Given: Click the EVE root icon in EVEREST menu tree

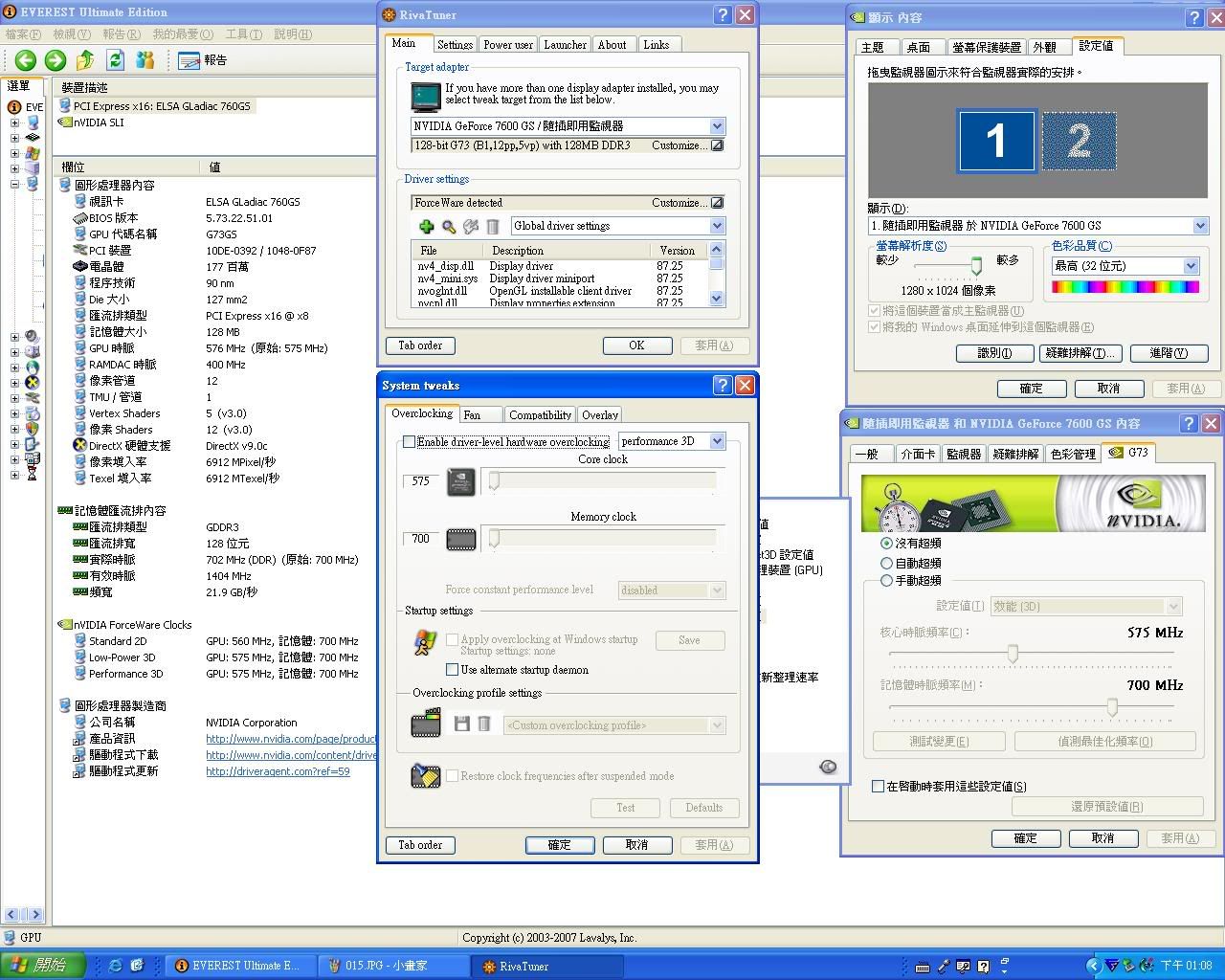Looking at the screenshot, I should (14, 107).
